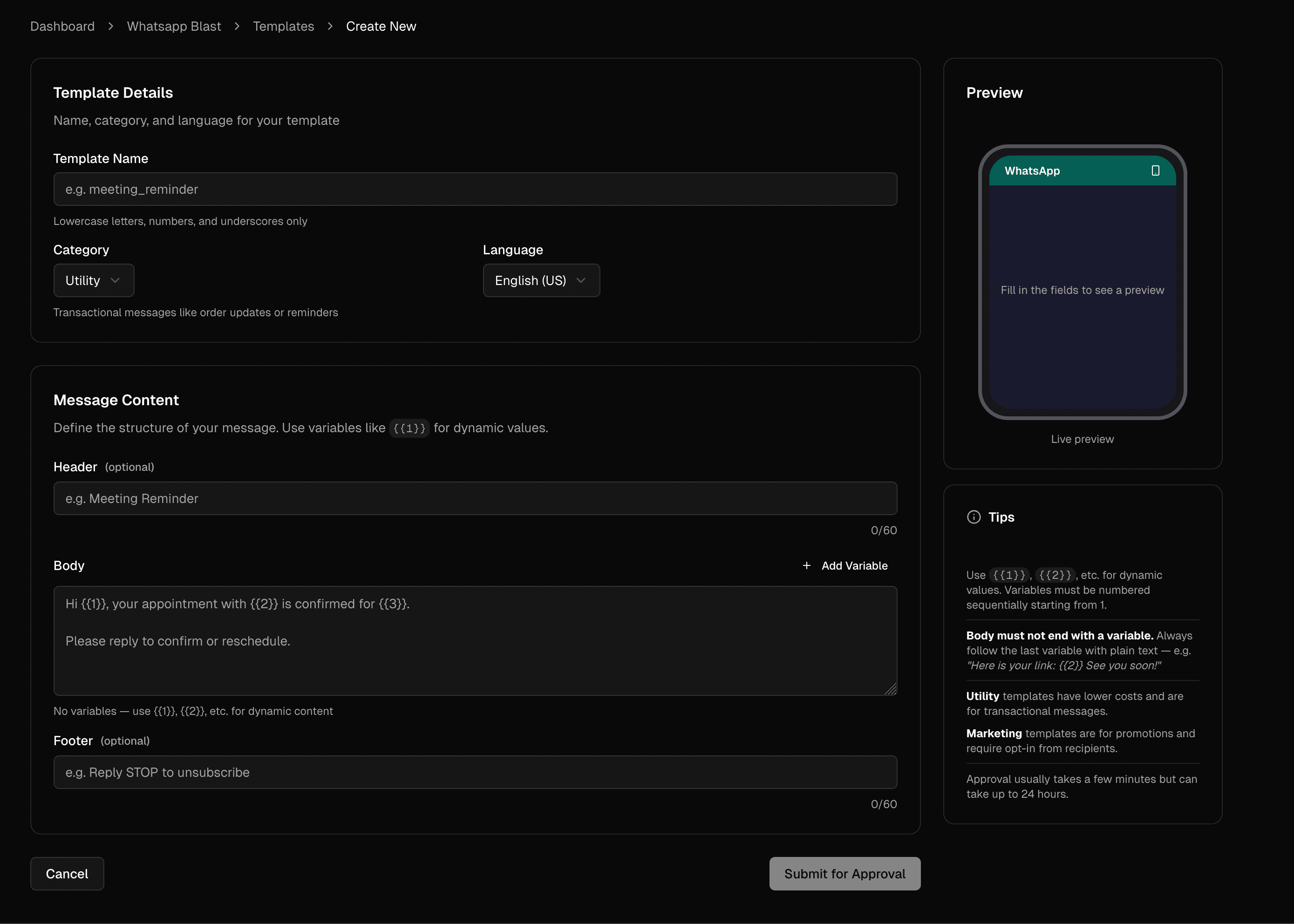The image size is (1294, 924).
Task: Focus the Body message textarea
Action: click(475, 641)
